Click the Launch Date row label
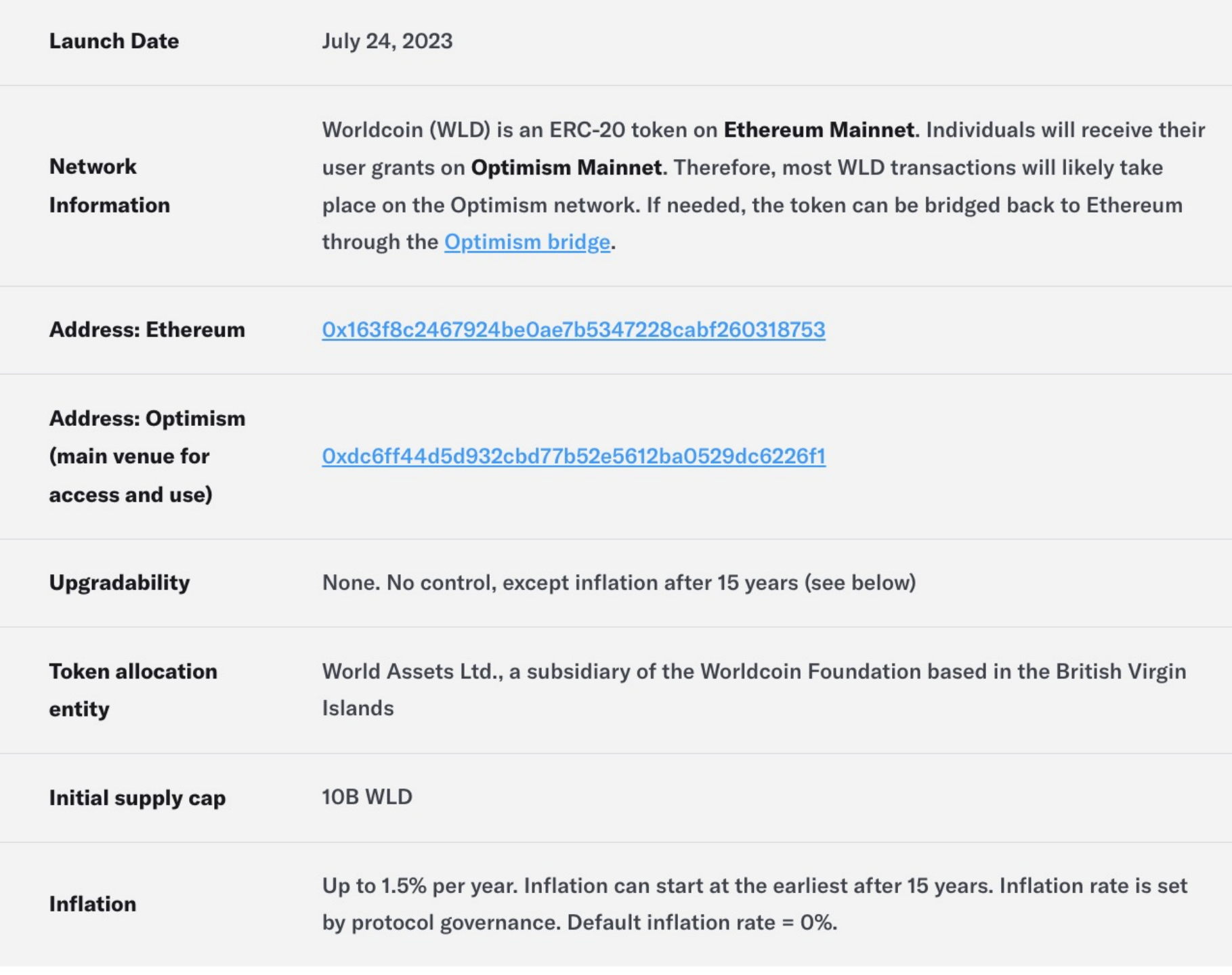The image size is (1232, 975). coord(114,41)
